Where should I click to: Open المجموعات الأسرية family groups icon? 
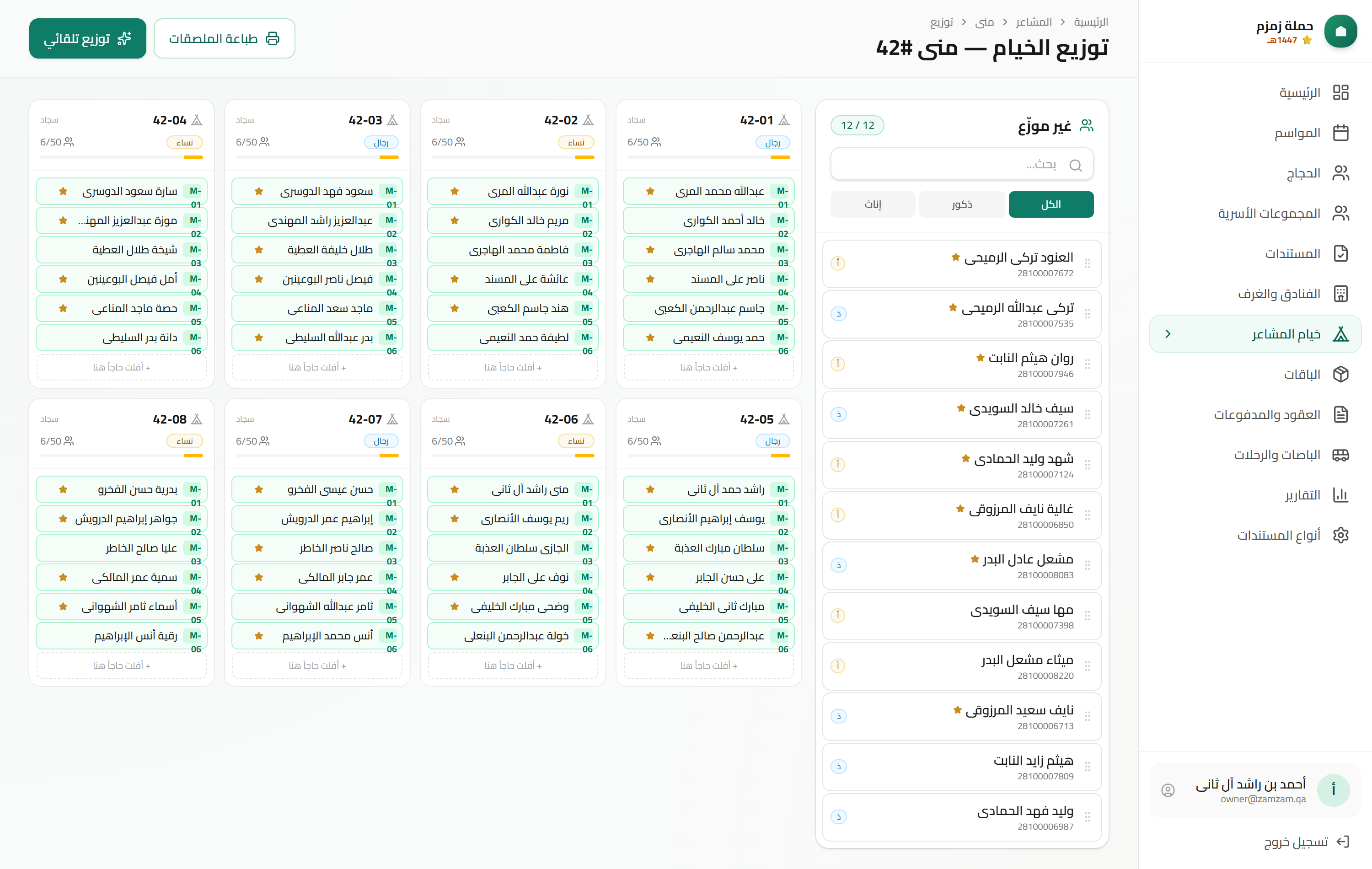1340,213
